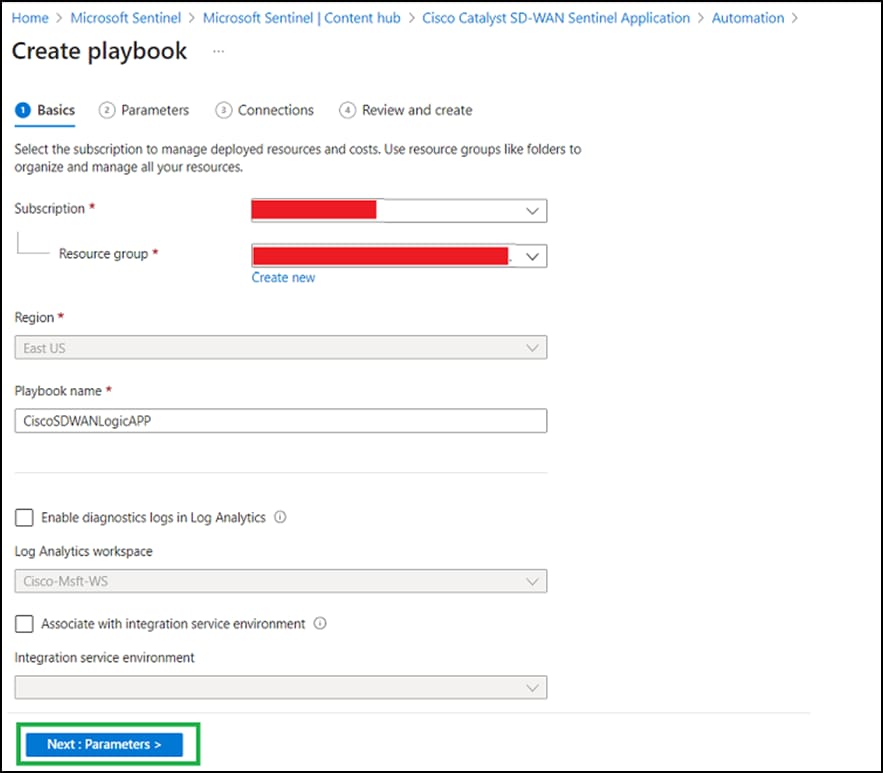The image size is (883, 773).
Task: Open the ellipsis menu beside Create playbook
Action: click(x=218, y=51)
